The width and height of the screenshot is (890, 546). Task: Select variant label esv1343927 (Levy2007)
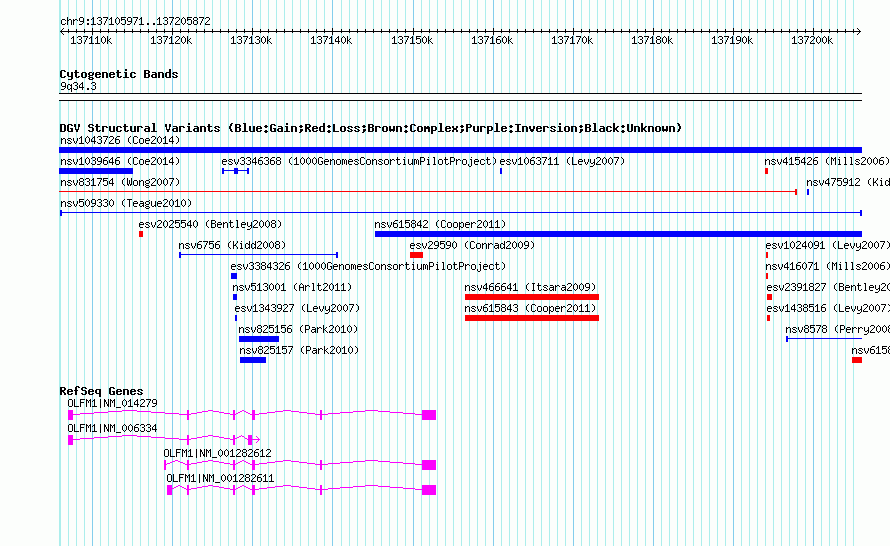pos(297,308)
